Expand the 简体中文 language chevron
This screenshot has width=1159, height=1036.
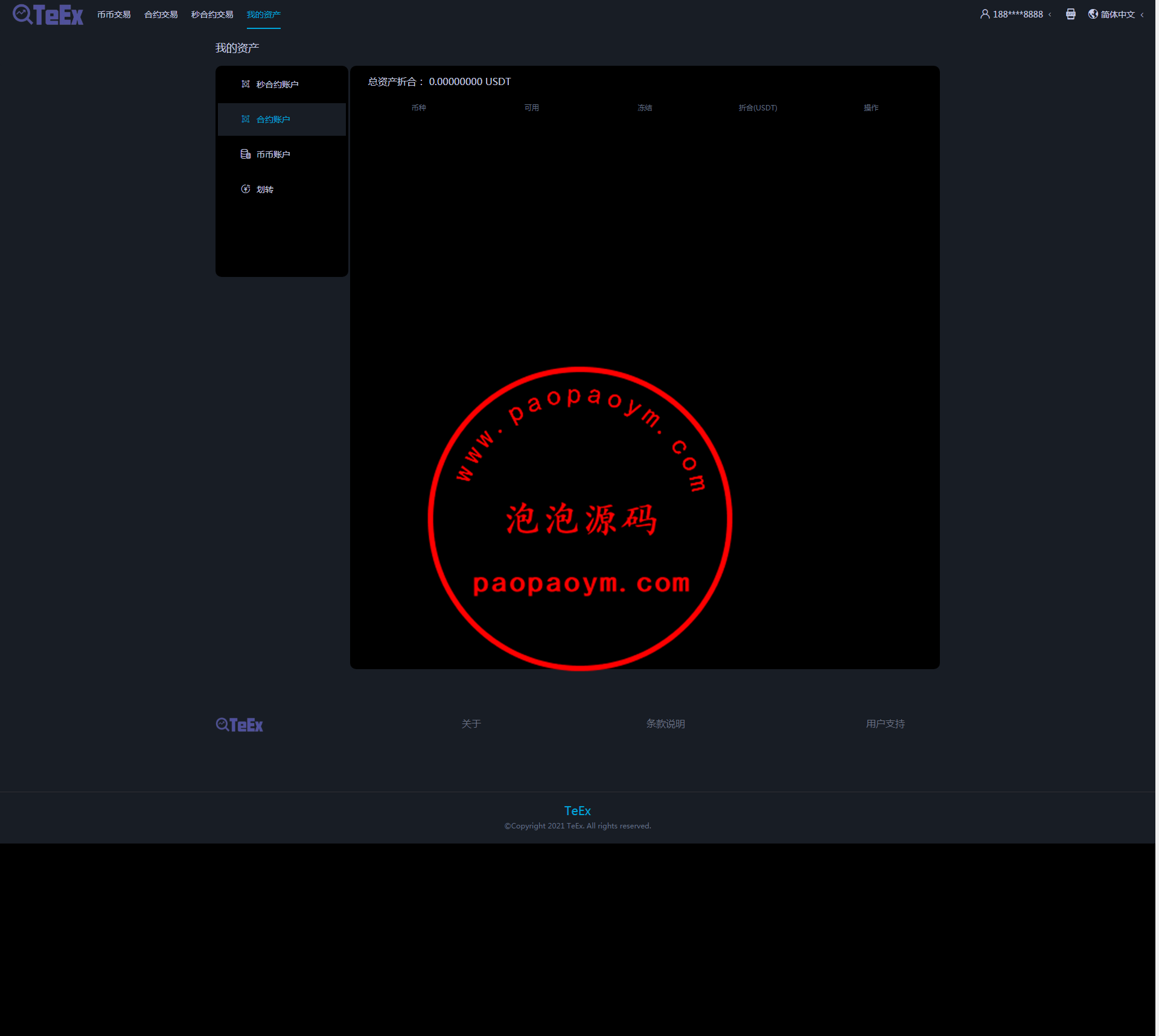1142,14
